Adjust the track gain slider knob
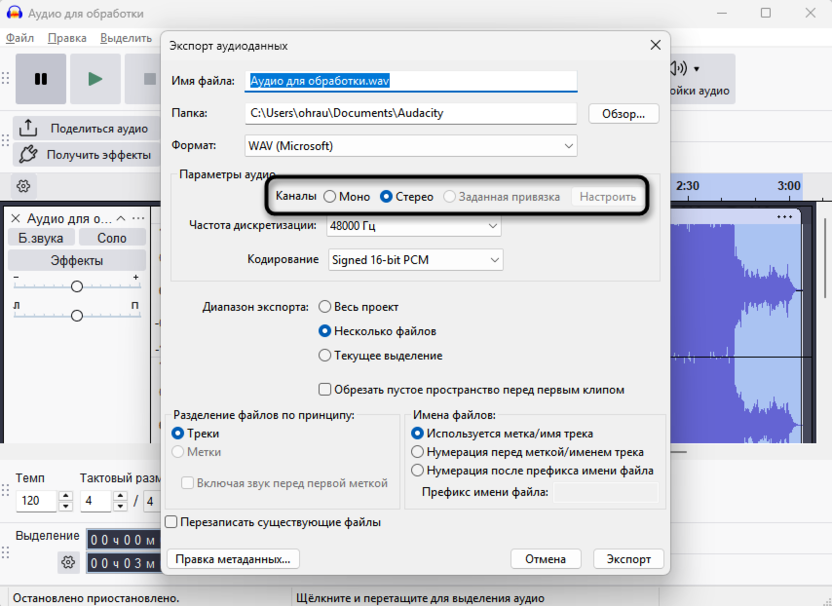Screen dimensions: 832x606 pos(77,287)
